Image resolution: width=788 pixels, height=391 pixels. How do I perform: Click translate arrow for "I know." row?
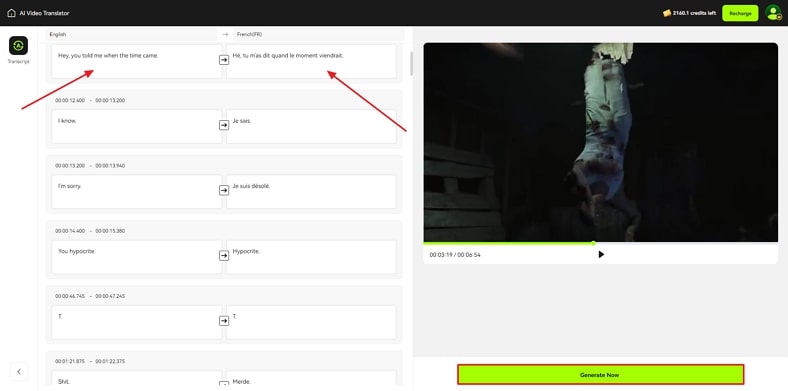224,125
